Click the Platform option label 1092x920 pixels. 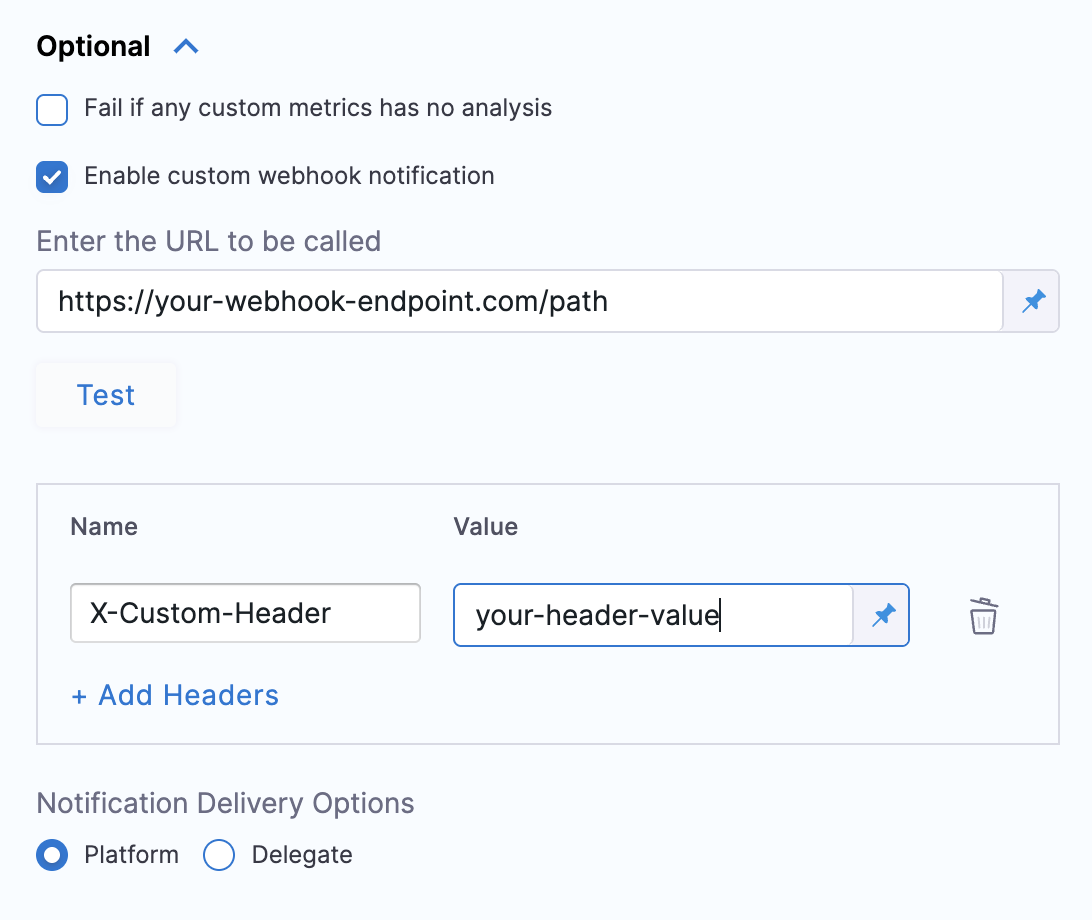(x=131, y=855)
